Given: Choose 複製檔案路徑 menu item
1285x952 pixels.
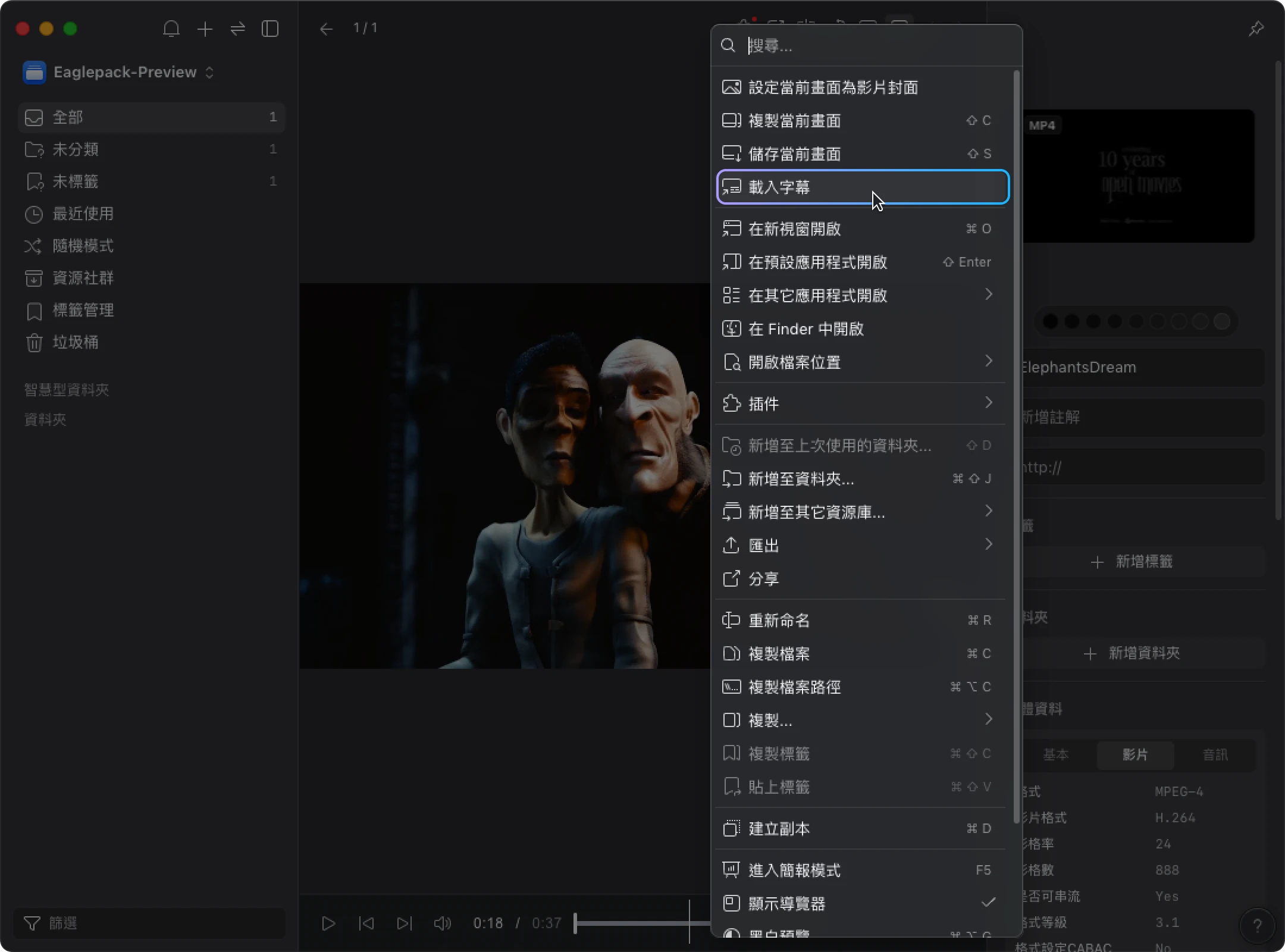Looking at the screenshot, I should coord(863,687).
